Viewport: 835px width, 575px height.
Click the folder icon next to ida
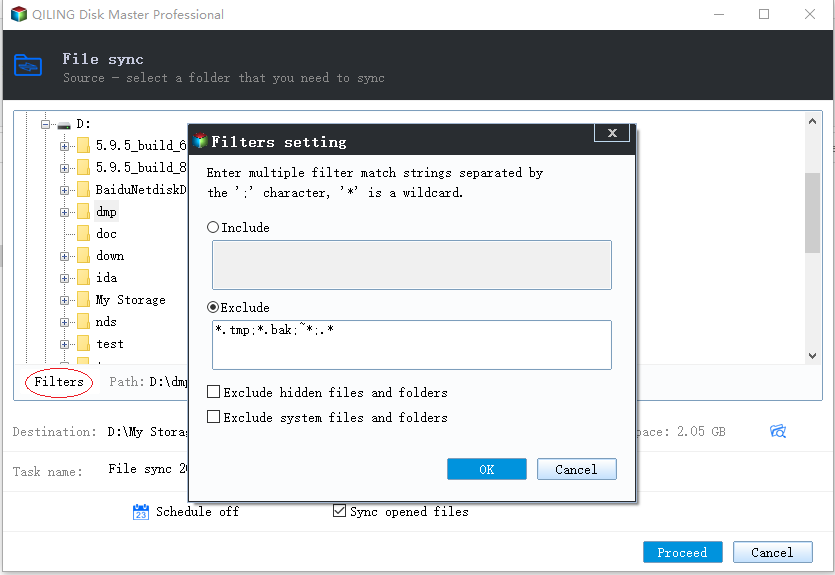click(x=83, y=278)
